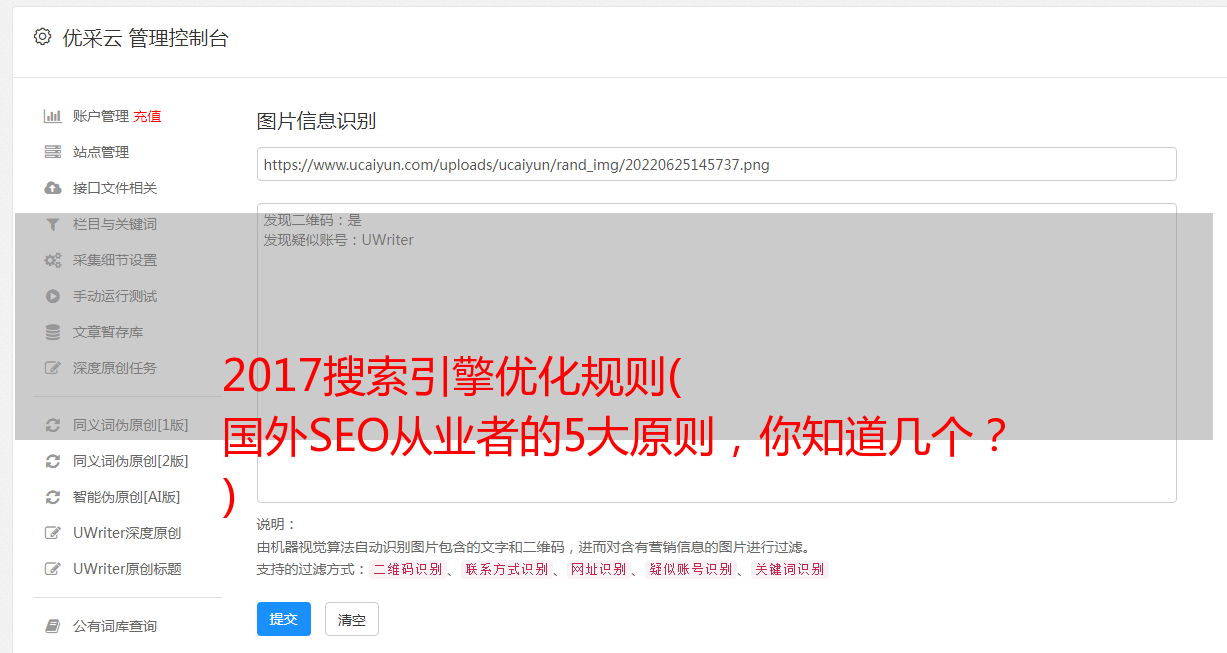
Task: Open 手动运行测试 menu item
Action: 115,296
